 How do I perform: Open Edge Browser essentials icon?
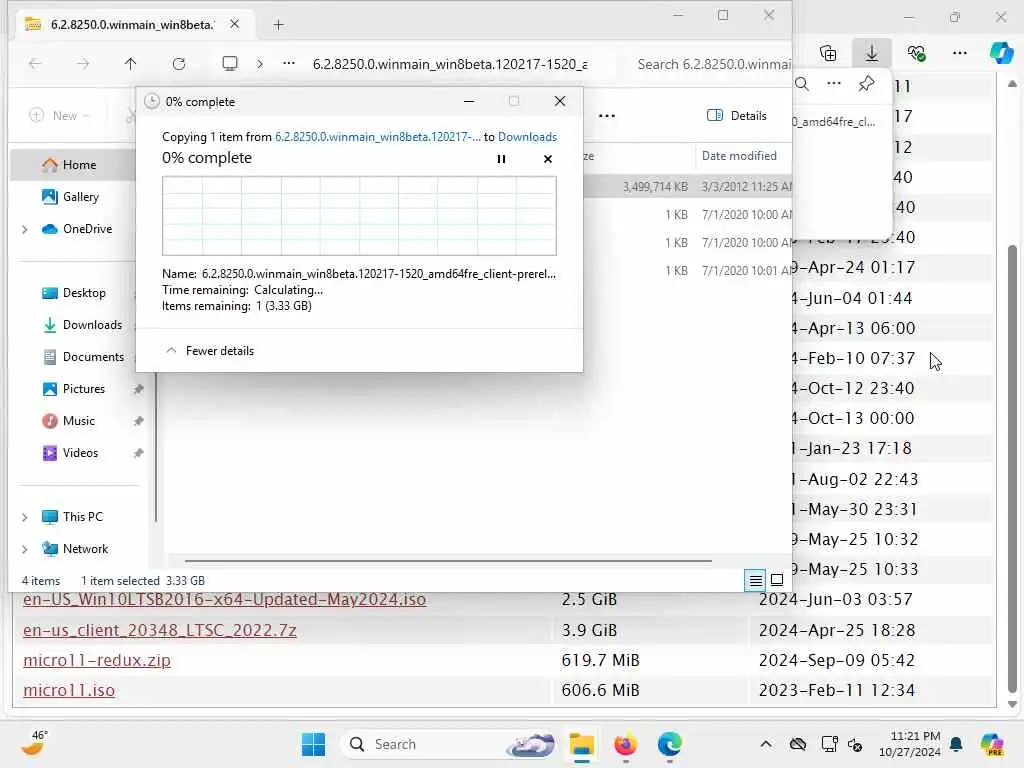pos(916,53)
